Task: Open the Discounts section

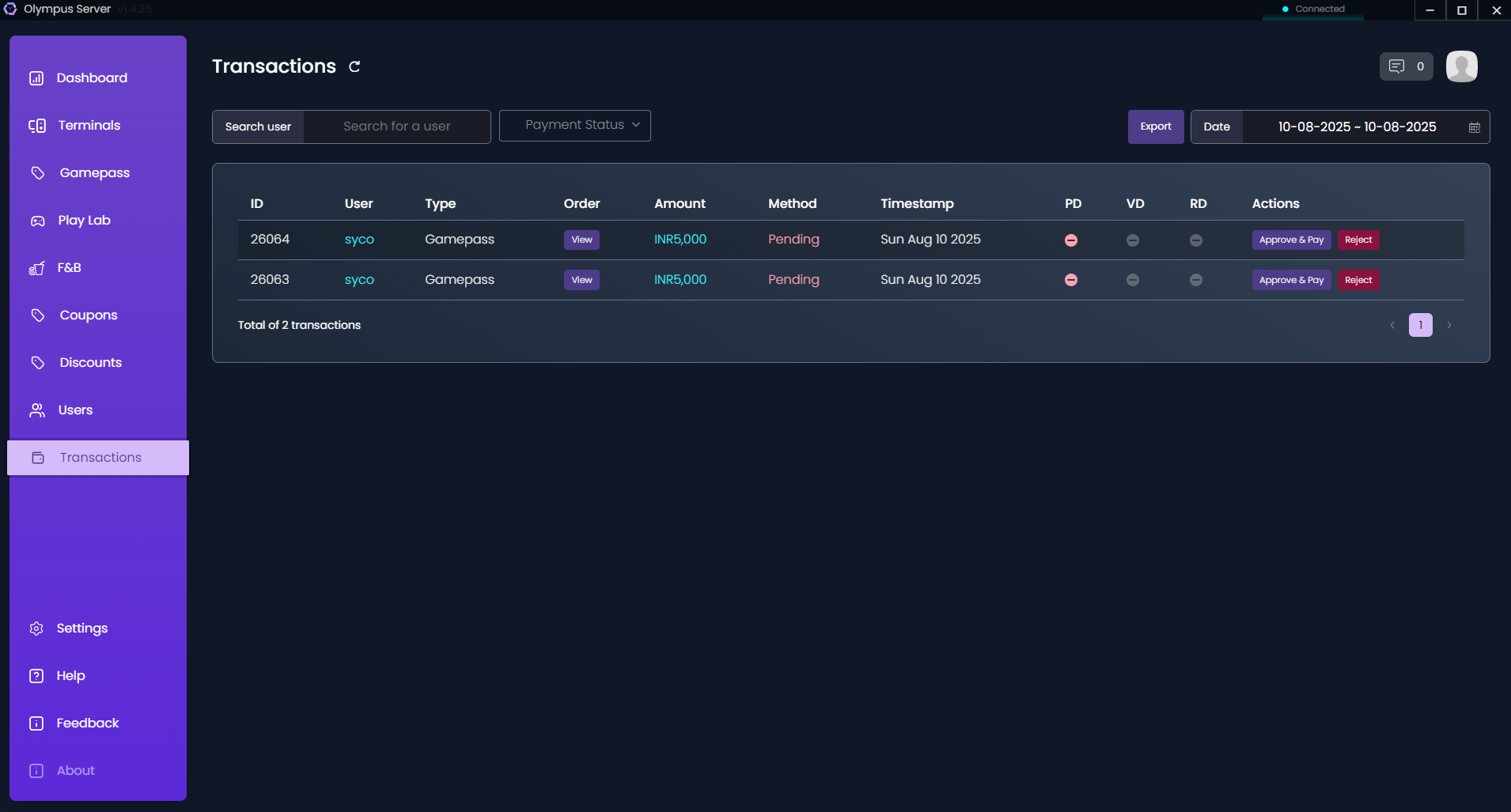Action: click(90, 362)
